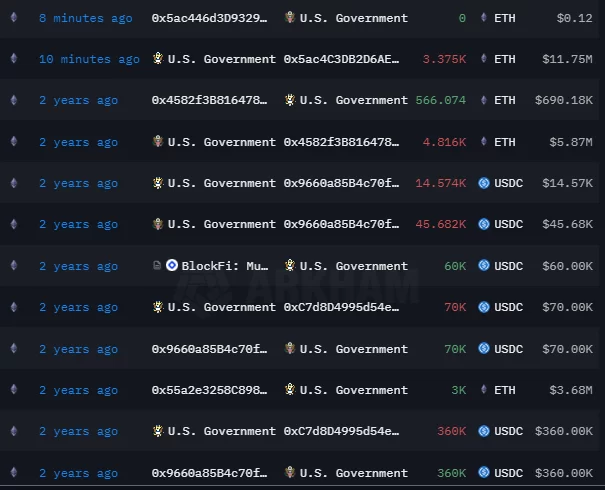Click the Ethereum chain icon in the 10 minutes ago row
This screenshot has width=605, height=490.
coord(13,59)
